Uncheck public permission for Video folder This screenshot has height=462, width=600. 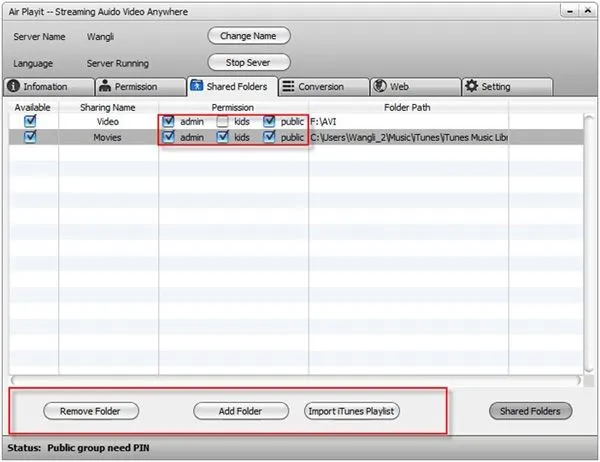270,121
